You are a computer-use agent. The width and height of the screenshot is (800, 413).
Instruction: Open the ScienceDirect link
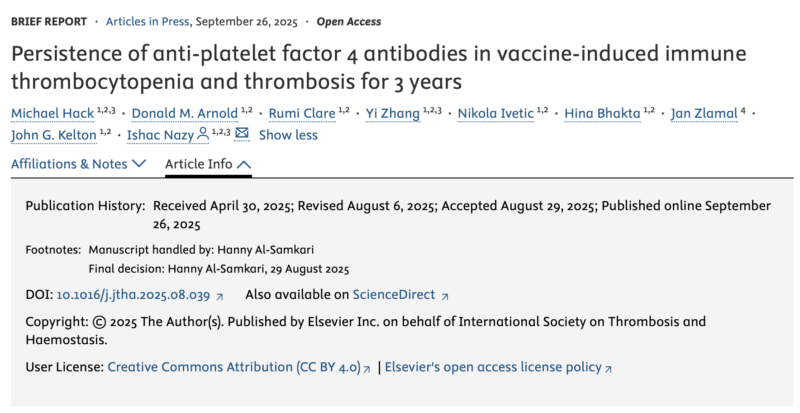(x=393, y=295)
